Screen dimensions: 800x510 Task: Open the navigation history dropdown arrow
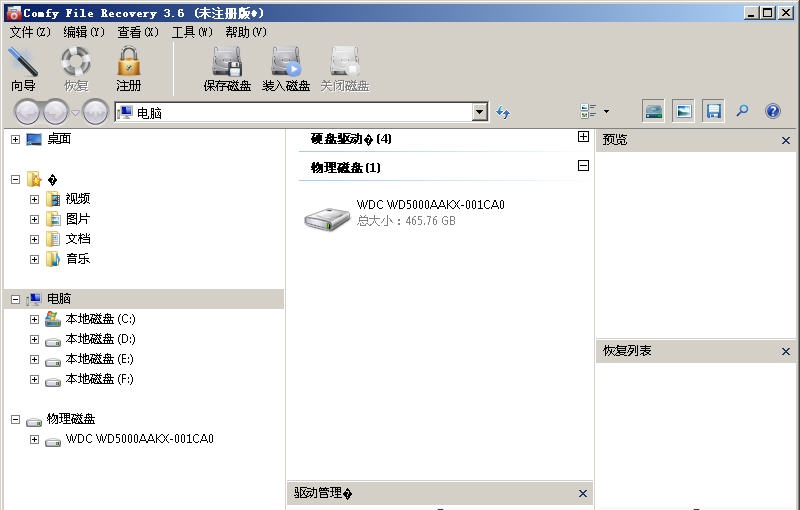pos(75,112)
